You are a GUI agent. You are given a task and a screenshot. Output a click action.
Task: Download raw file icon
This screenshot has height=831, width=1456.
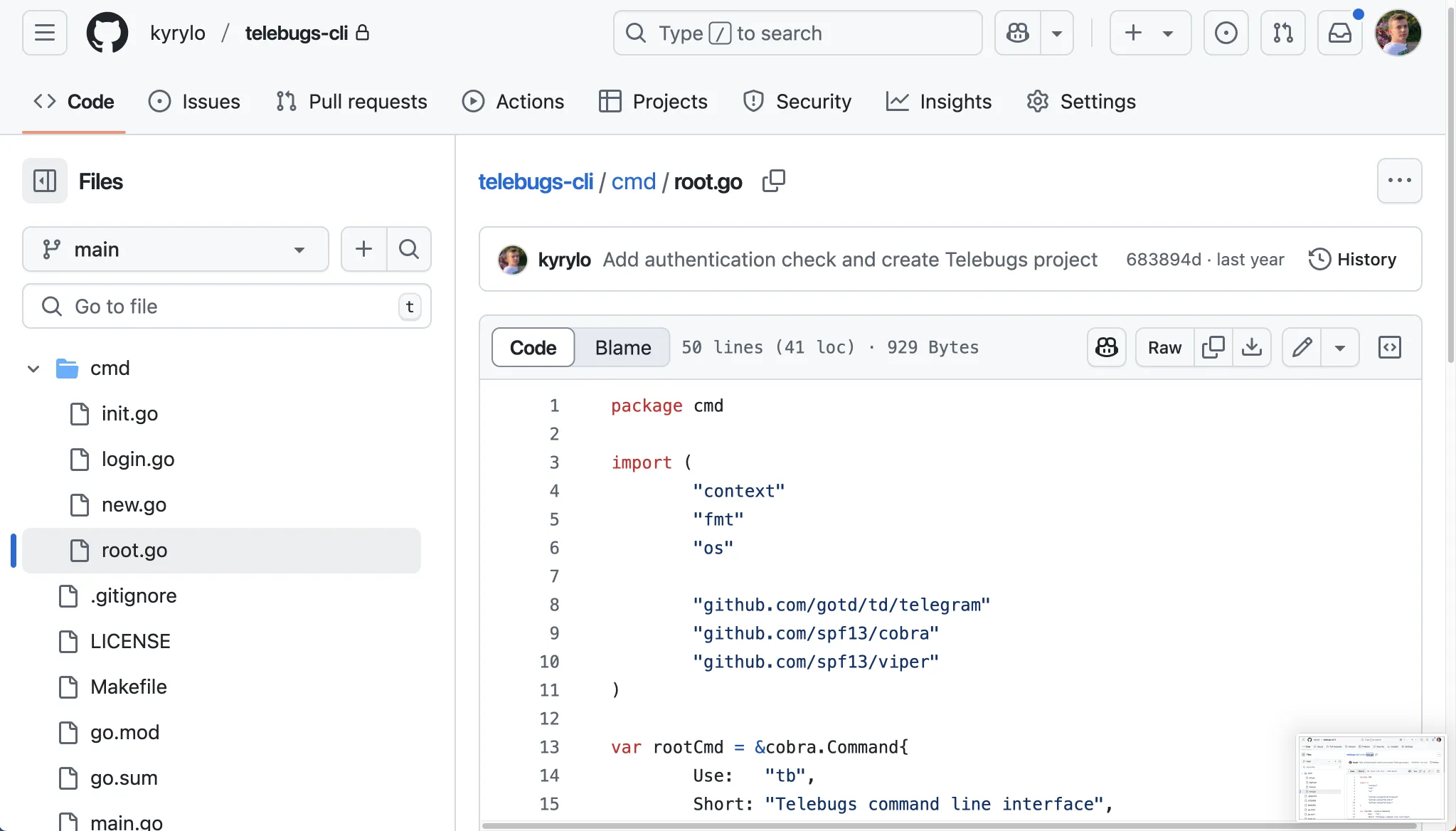coord(1252,347)
